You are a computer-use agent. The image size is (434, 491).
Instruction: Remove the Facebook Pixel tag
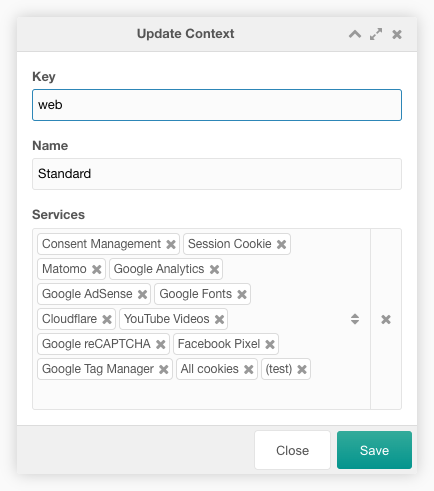coord(270,344)
